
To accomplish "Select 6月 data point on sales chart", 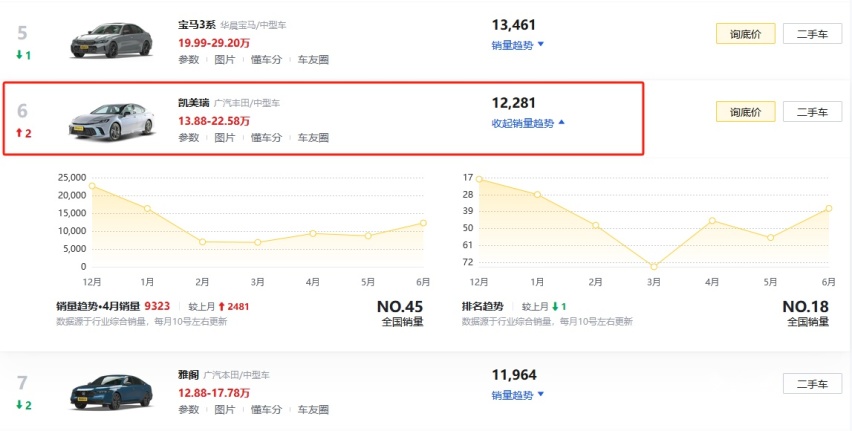I will tap(423, 223).
